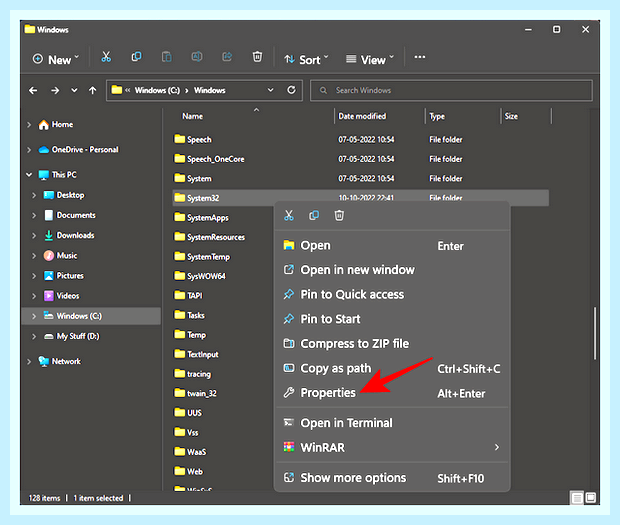This screenshot has width=620, height=525.
Task: Choose Open in new window
Action: (x=392, y=270)
